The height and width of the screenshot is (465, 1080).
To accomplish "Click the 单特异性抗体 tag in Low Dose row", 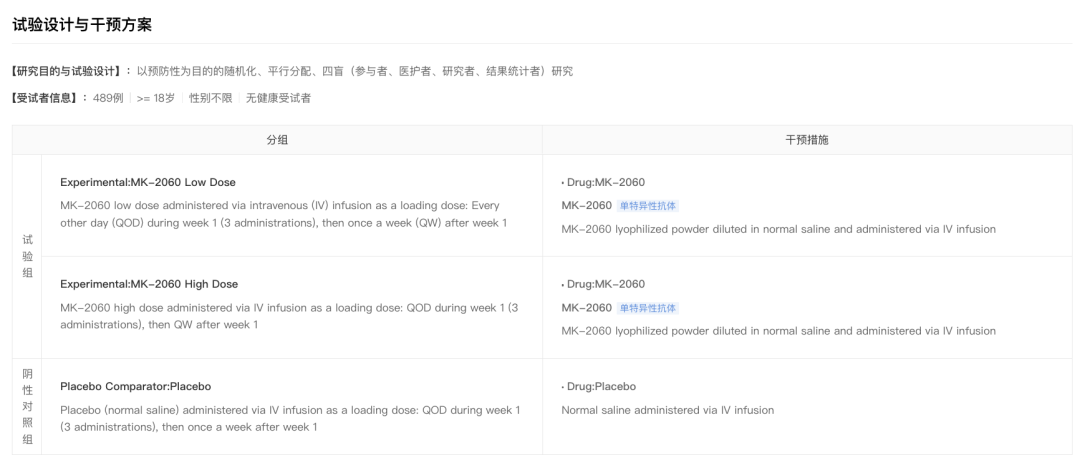I will [x=647, y=206].
